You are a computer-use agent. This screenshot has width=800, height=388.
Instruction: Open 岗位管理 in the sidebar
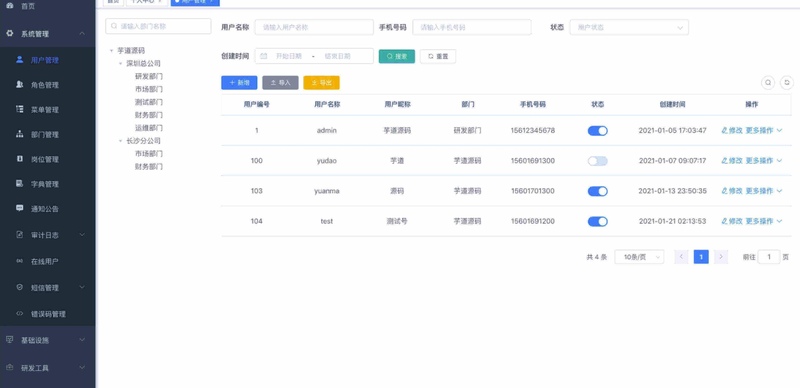[x=44, y=159]
